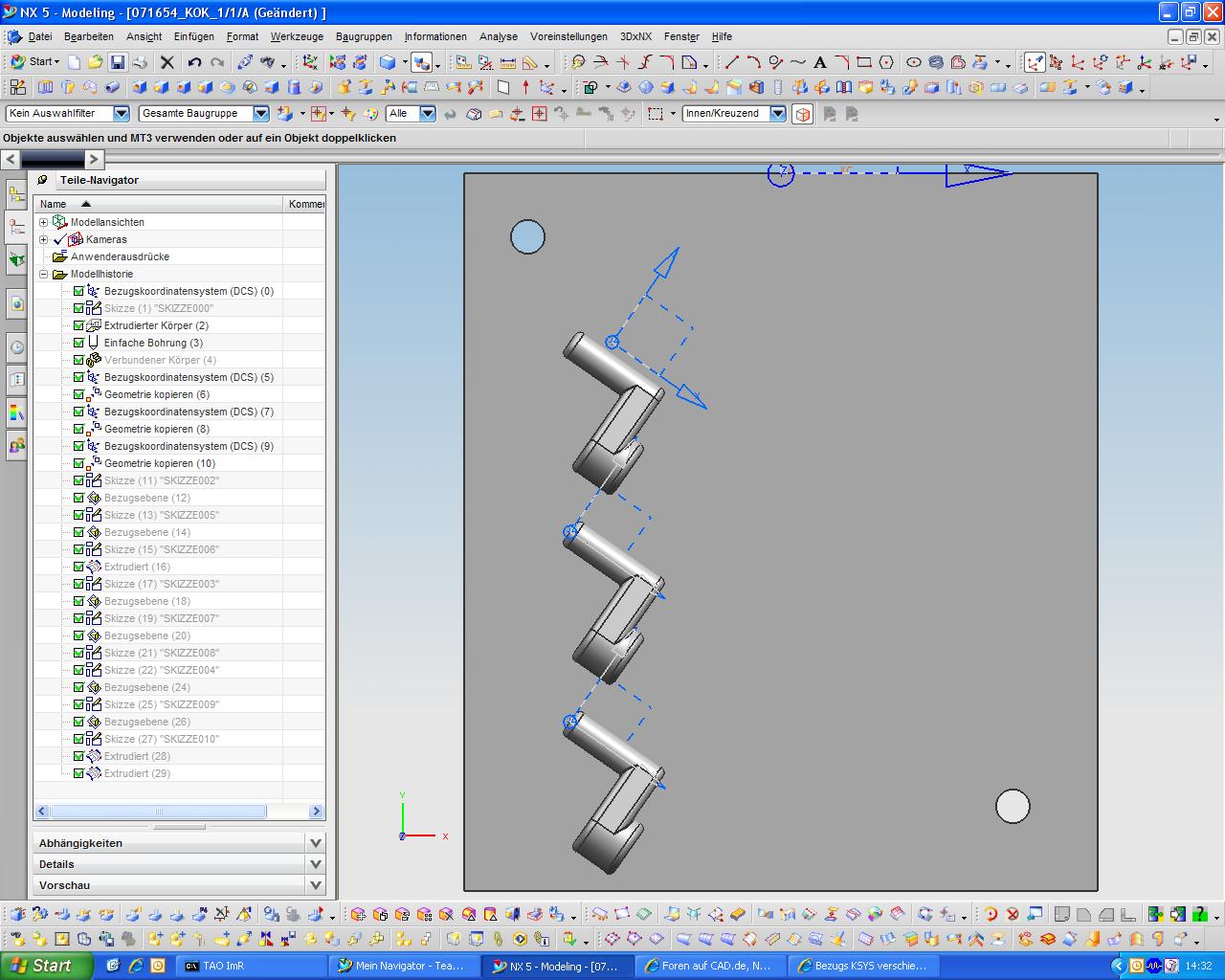Open the Baugruppen menu
Viewport: 1225px width, 980px height.
coord(364,36)
